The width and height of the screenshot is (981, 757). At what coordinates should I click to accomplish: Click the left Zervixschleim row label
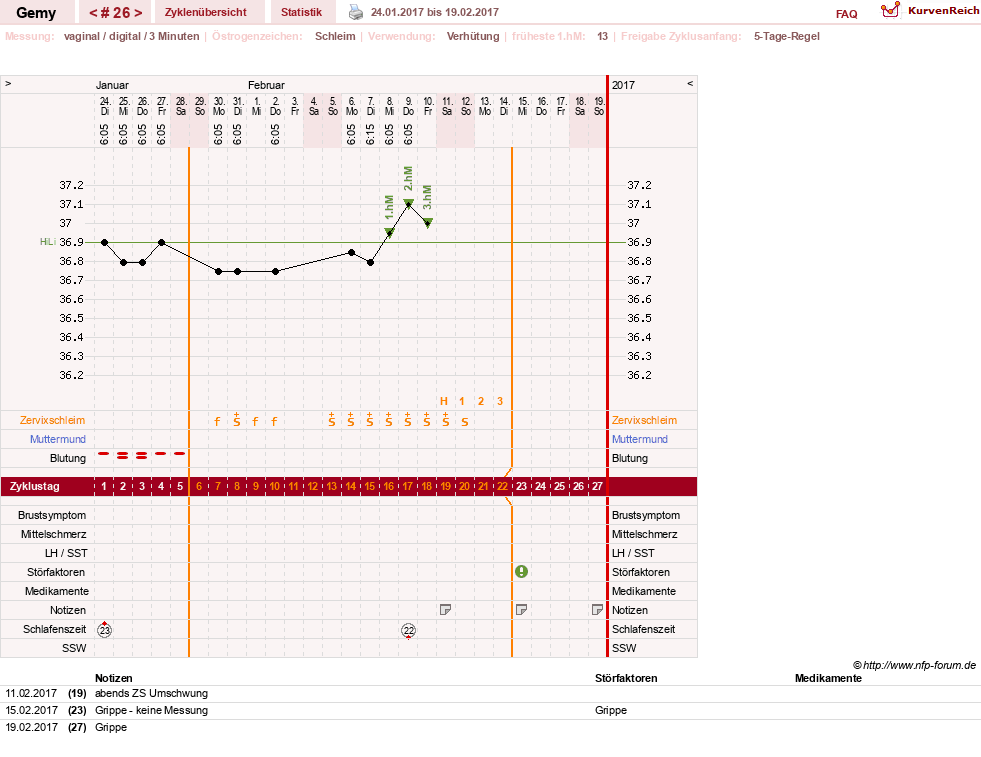53,420
